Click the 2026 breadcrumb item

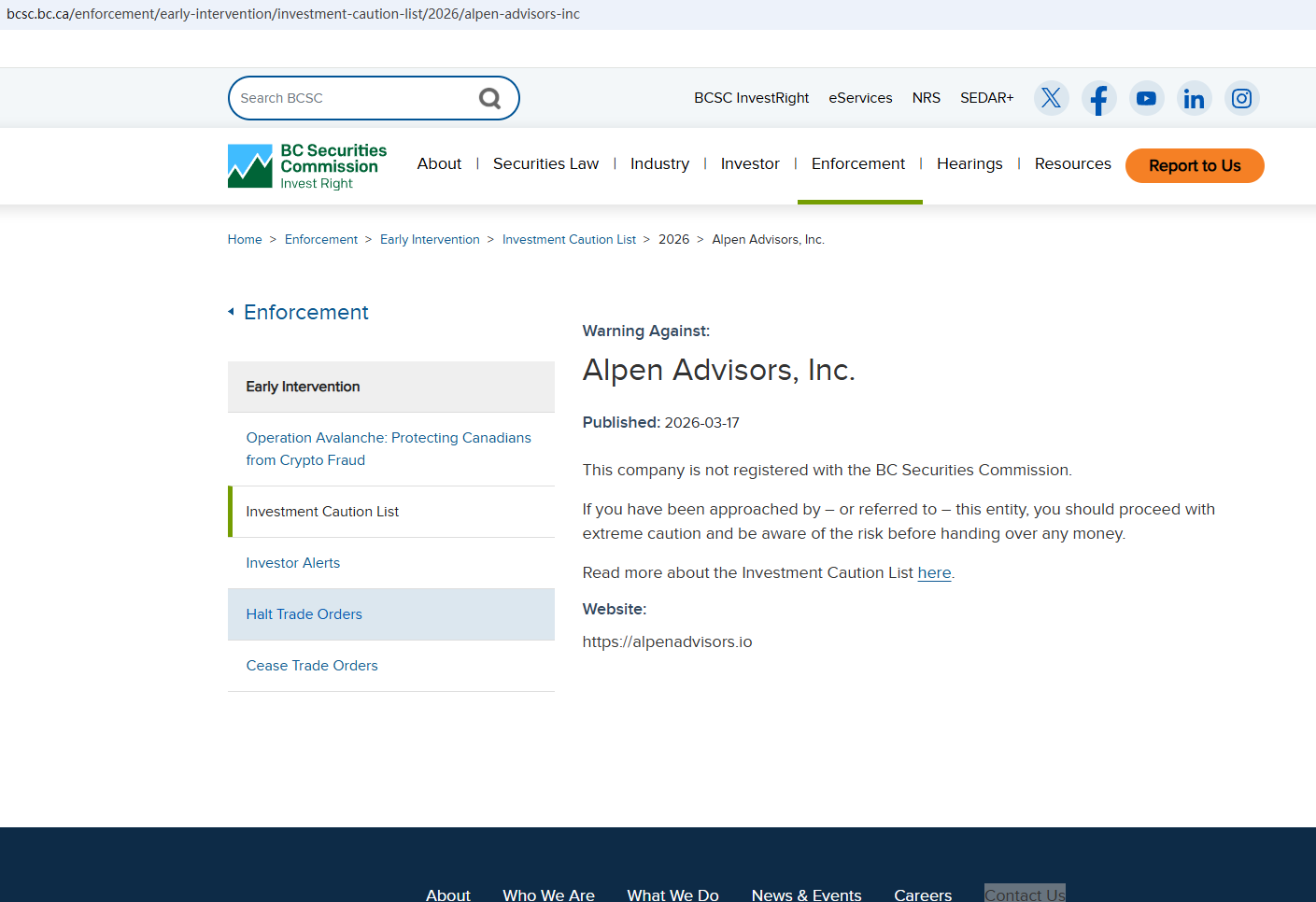[673, 240]
